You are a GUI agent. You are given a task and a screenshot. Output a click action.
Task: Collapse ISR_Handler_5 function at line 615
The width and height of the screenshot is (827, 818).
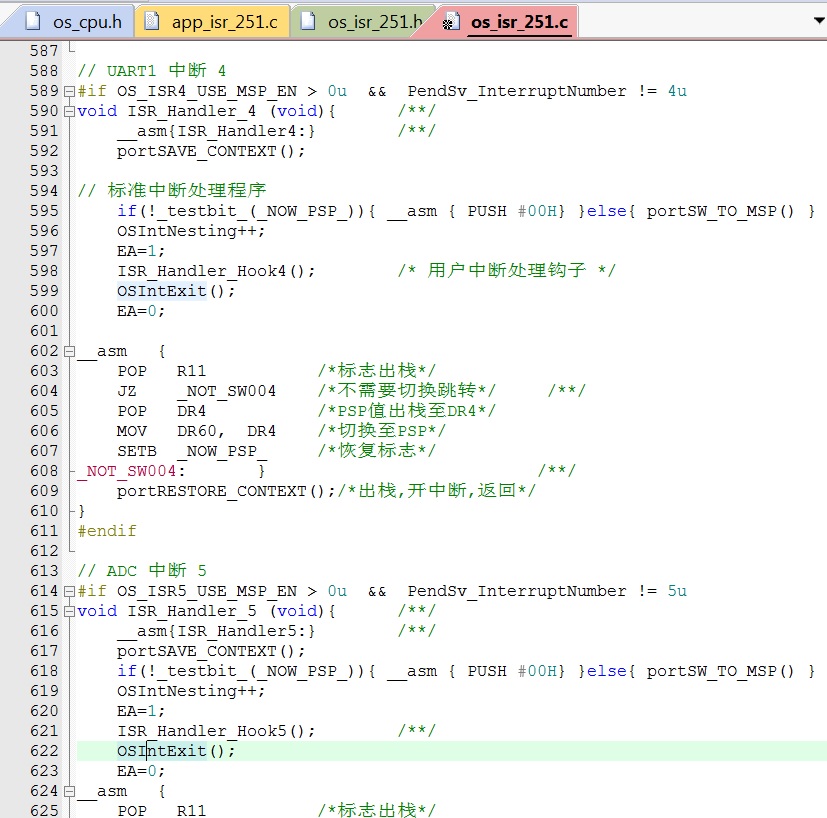[70, 611]
